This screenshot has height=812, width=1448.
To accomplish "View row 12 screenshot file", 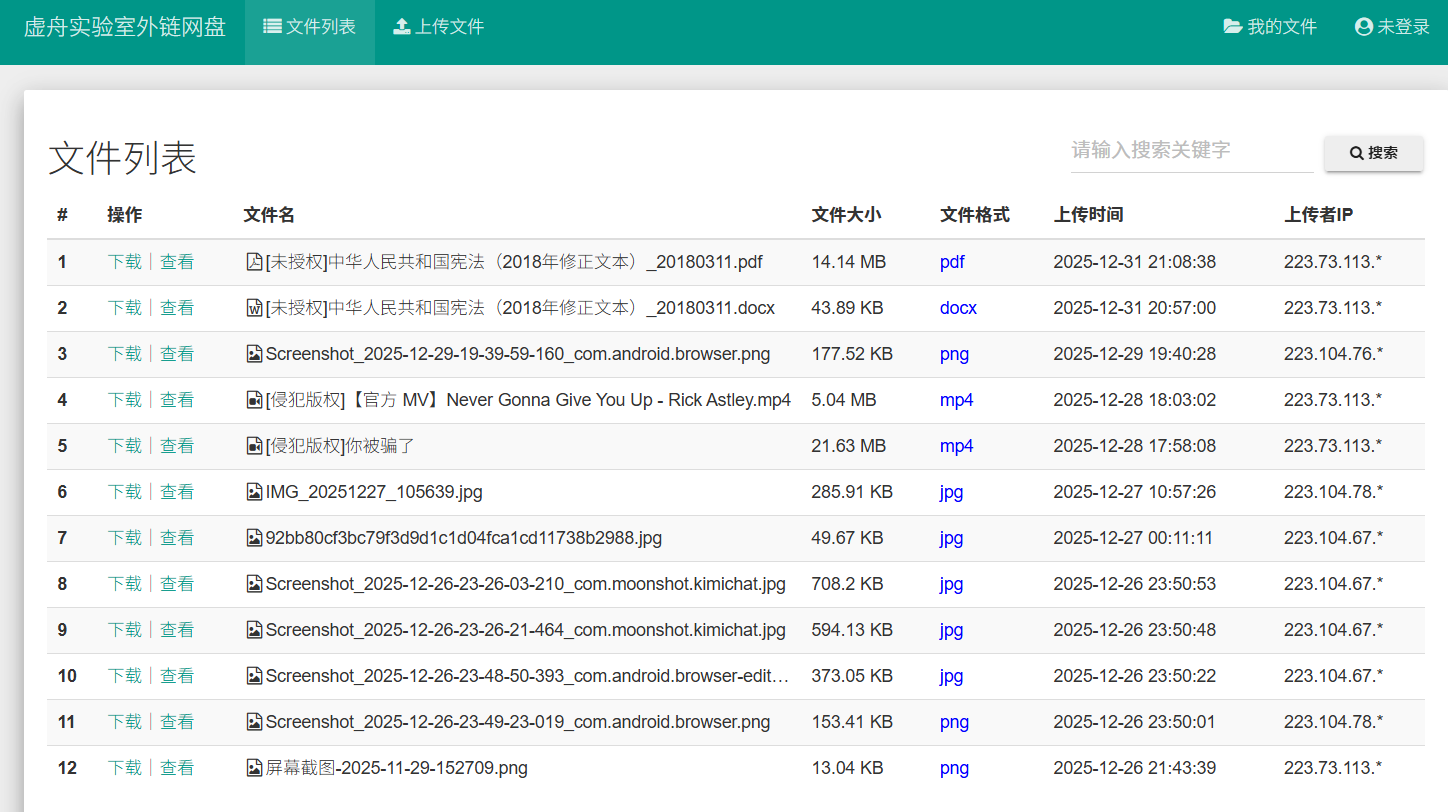I will (177, 768).
